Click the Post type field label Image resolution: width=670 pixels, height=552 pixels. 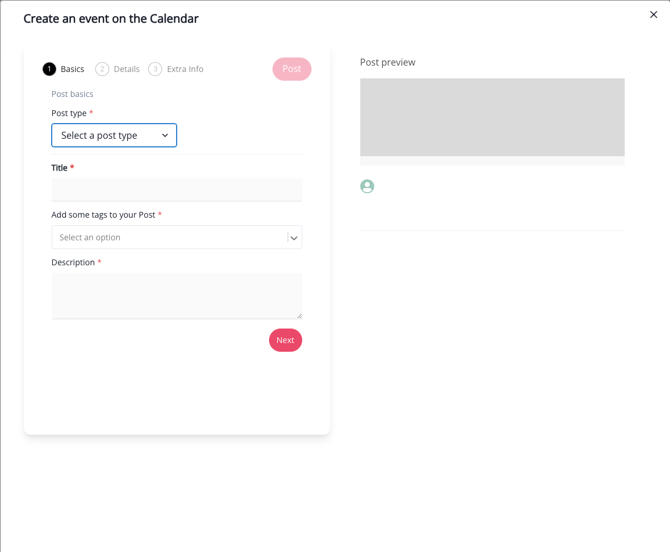69,113
